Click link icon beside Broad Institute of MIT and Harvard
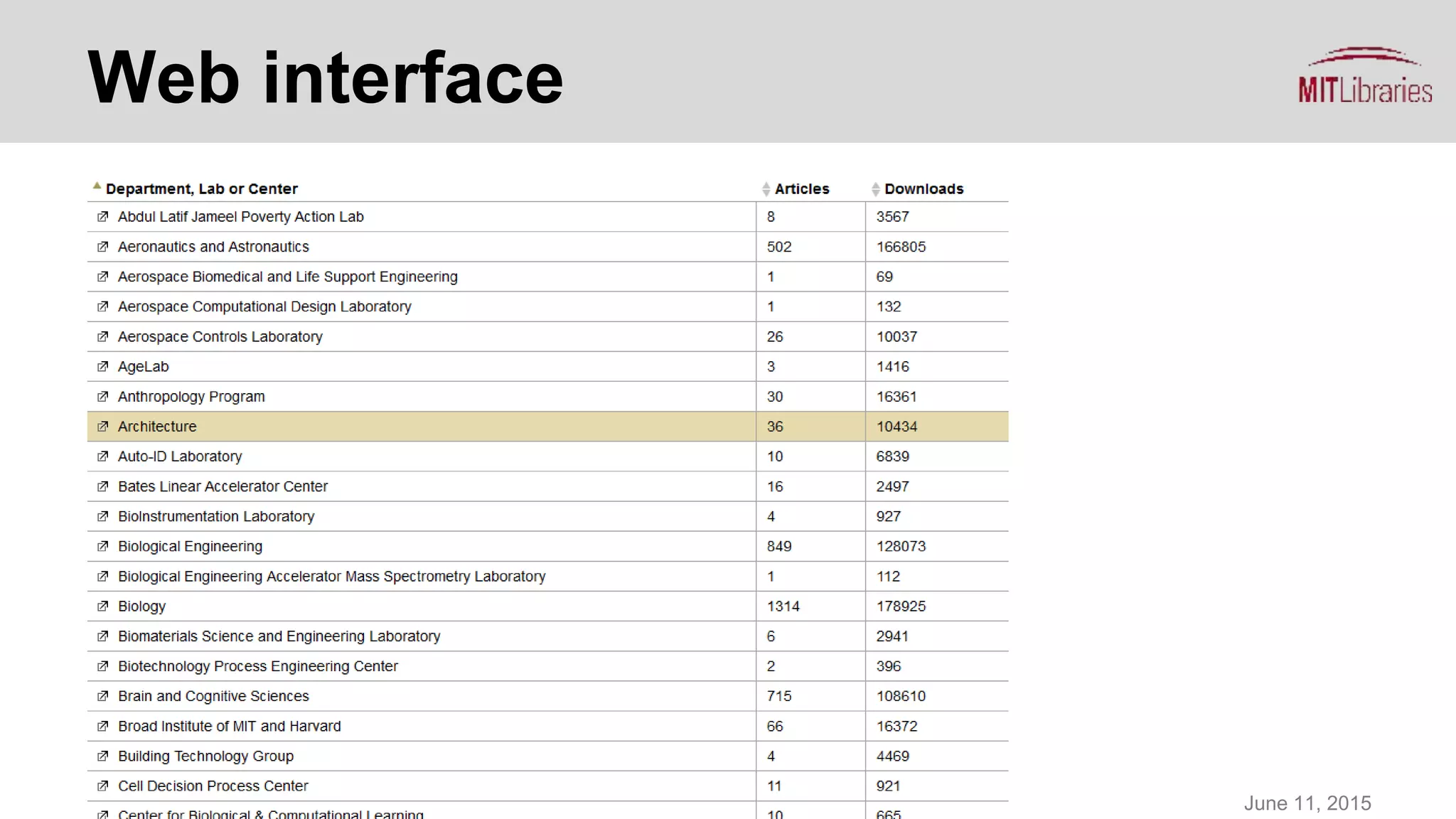 click(103, 726)
